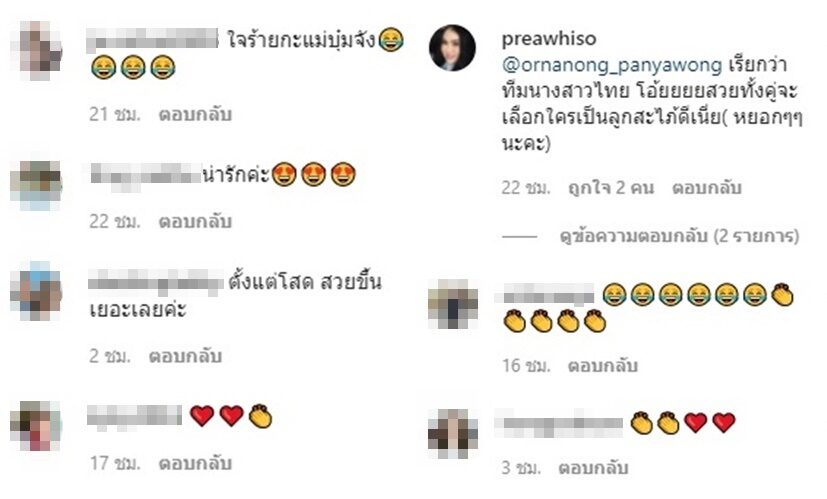Open avatar beside the 16-hour laughing comment

pyautogui.click(x=453, y=304)
